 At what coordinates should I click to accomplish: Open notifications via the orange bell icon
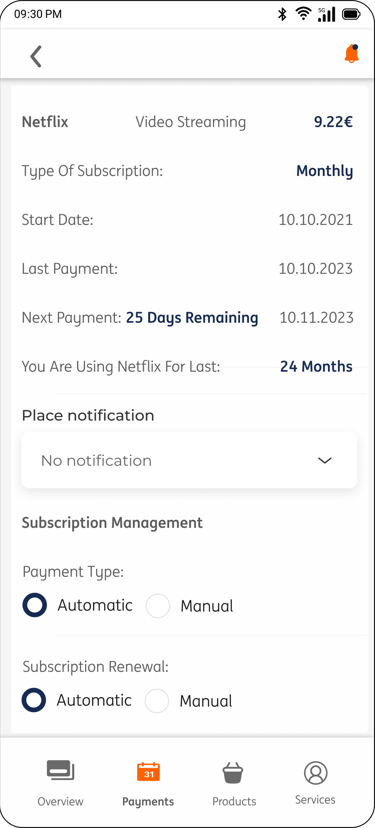351,54
